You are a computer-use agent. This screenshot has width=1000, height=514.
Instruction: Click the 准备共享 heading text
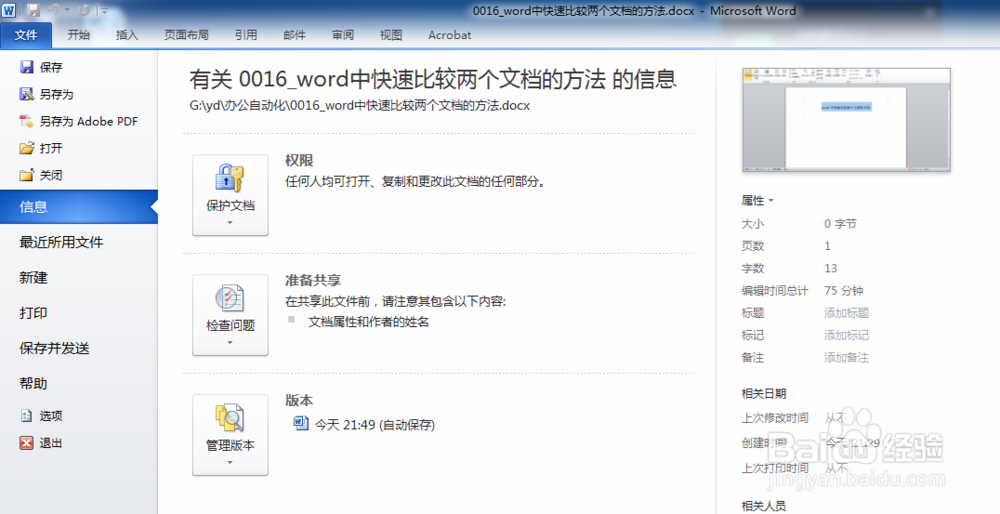312,280
